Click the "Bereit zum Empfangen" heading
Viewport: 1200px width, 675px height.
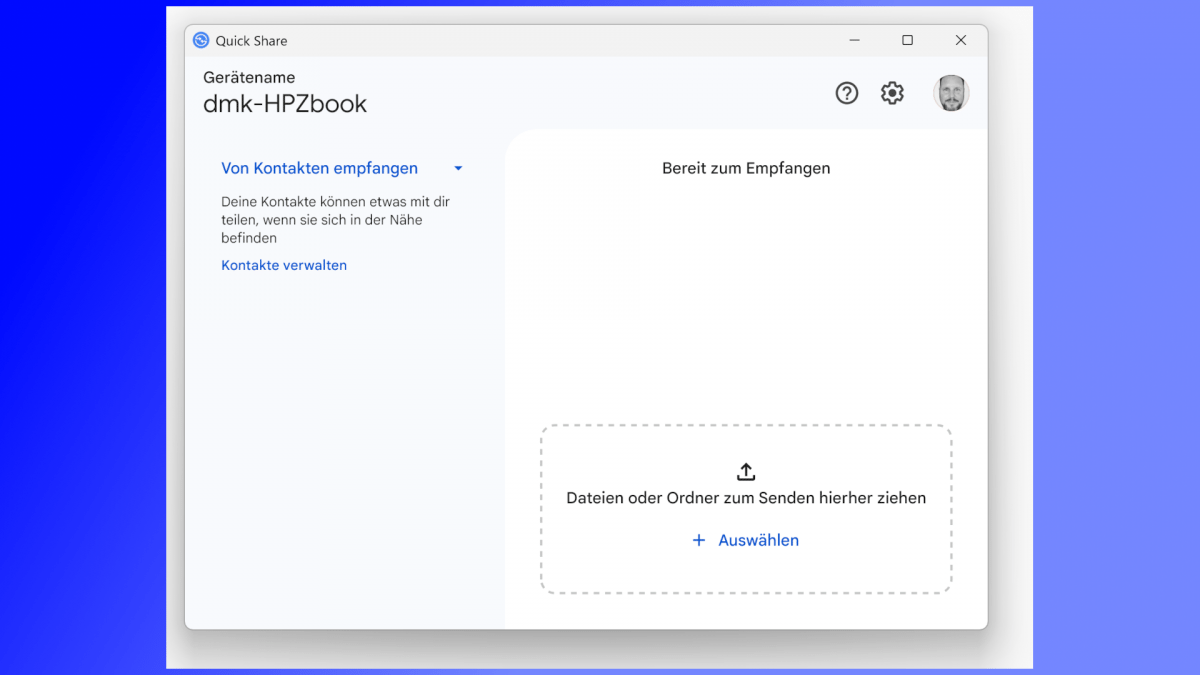[x=746, y=168]
